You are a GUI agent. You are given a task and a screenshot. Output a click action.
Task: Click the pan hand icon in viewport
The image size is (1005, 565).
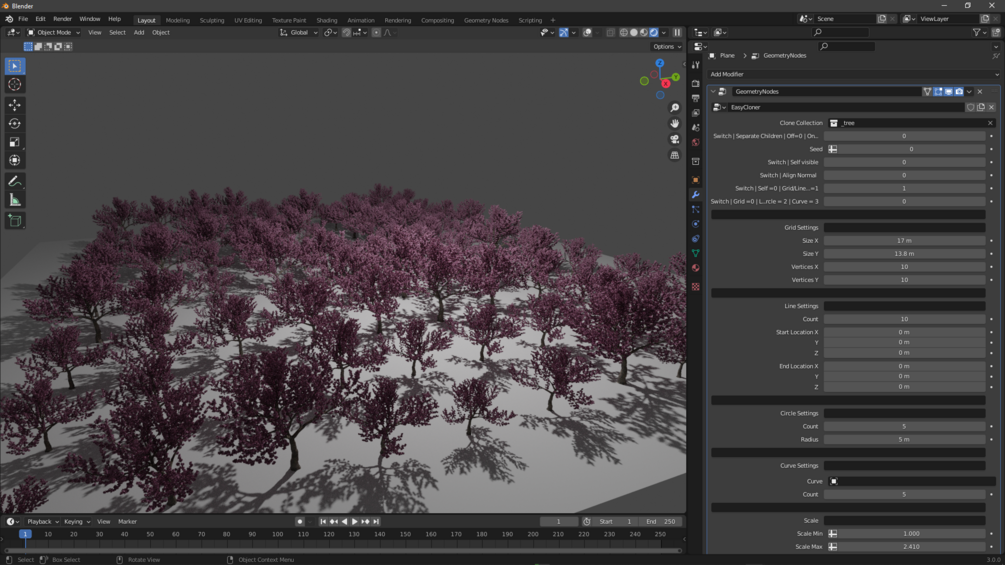coord(675,123)
